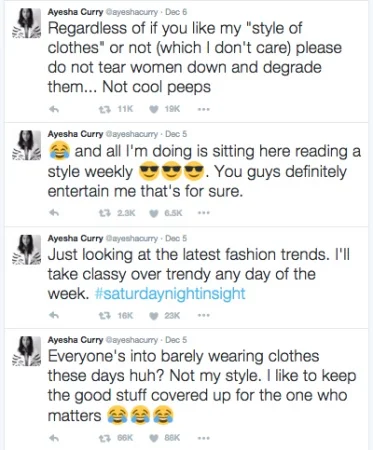This screenshot has height=450, width=373.
Task: Click the Ayesha Curry name on the first tweet
Action: point(75,12)
